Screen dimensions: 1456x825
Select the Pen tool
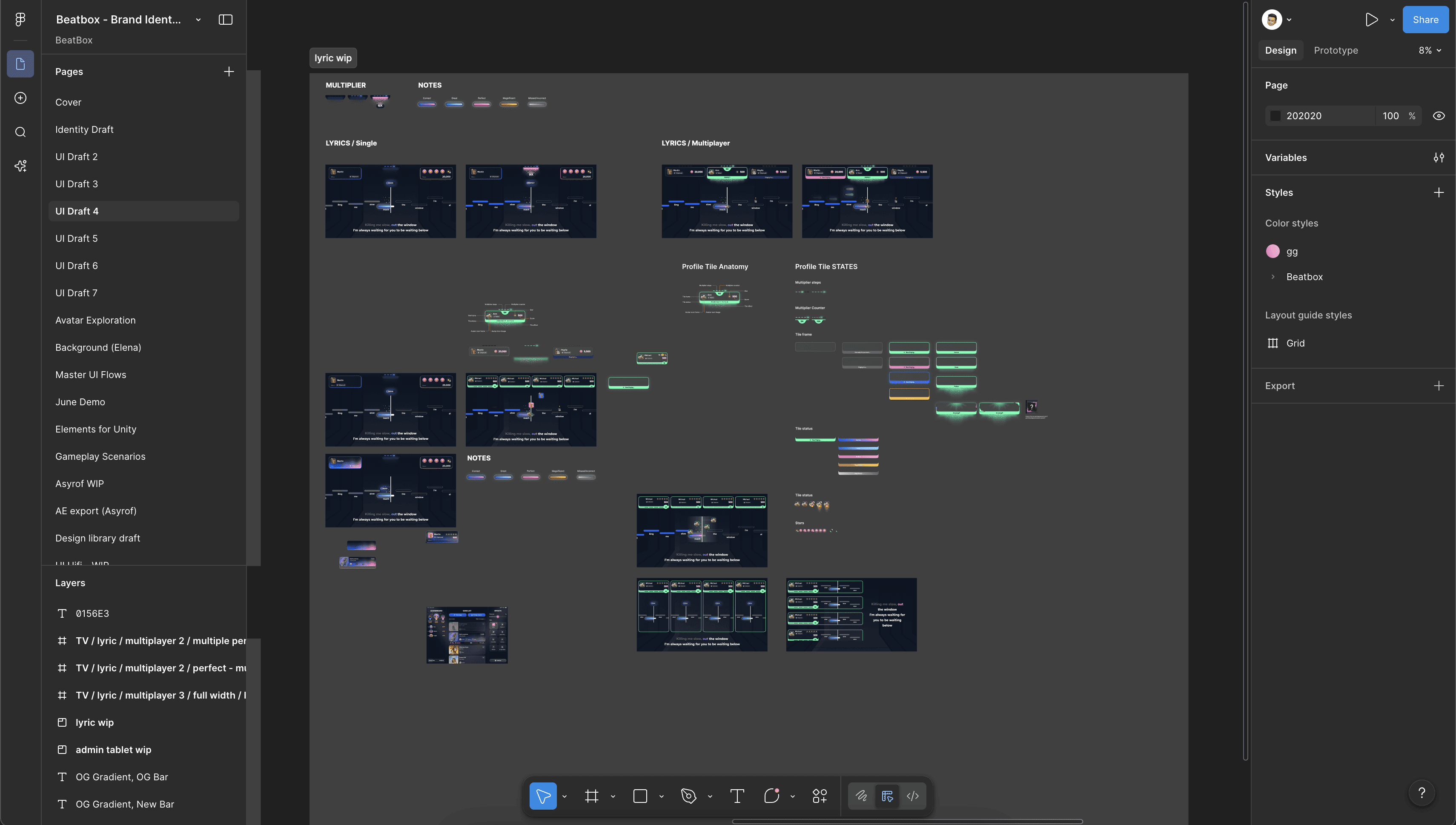pyautogui.click(x=688, y=796)
